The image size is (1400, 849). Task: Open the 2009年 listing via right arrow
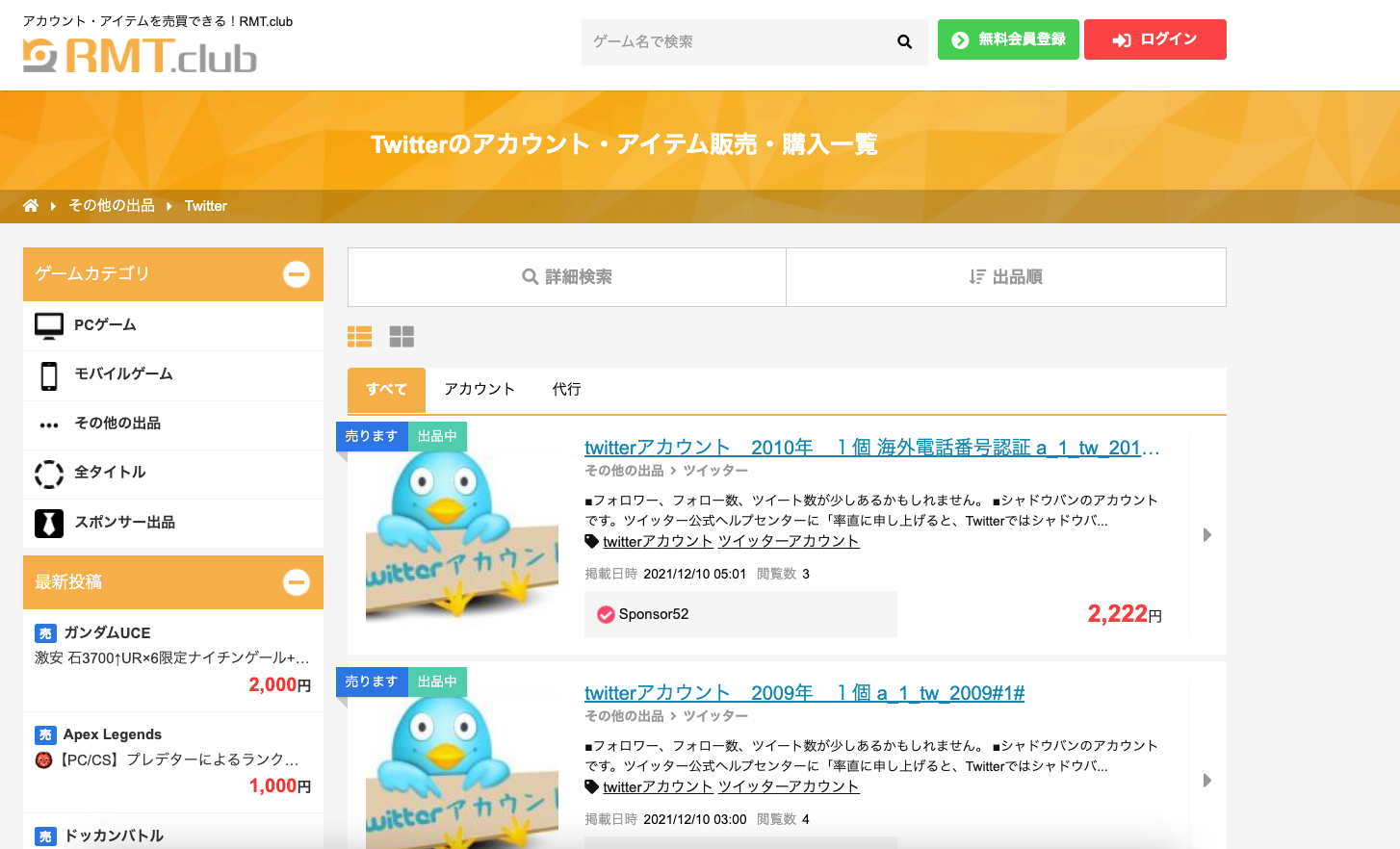coord(1207,780)
